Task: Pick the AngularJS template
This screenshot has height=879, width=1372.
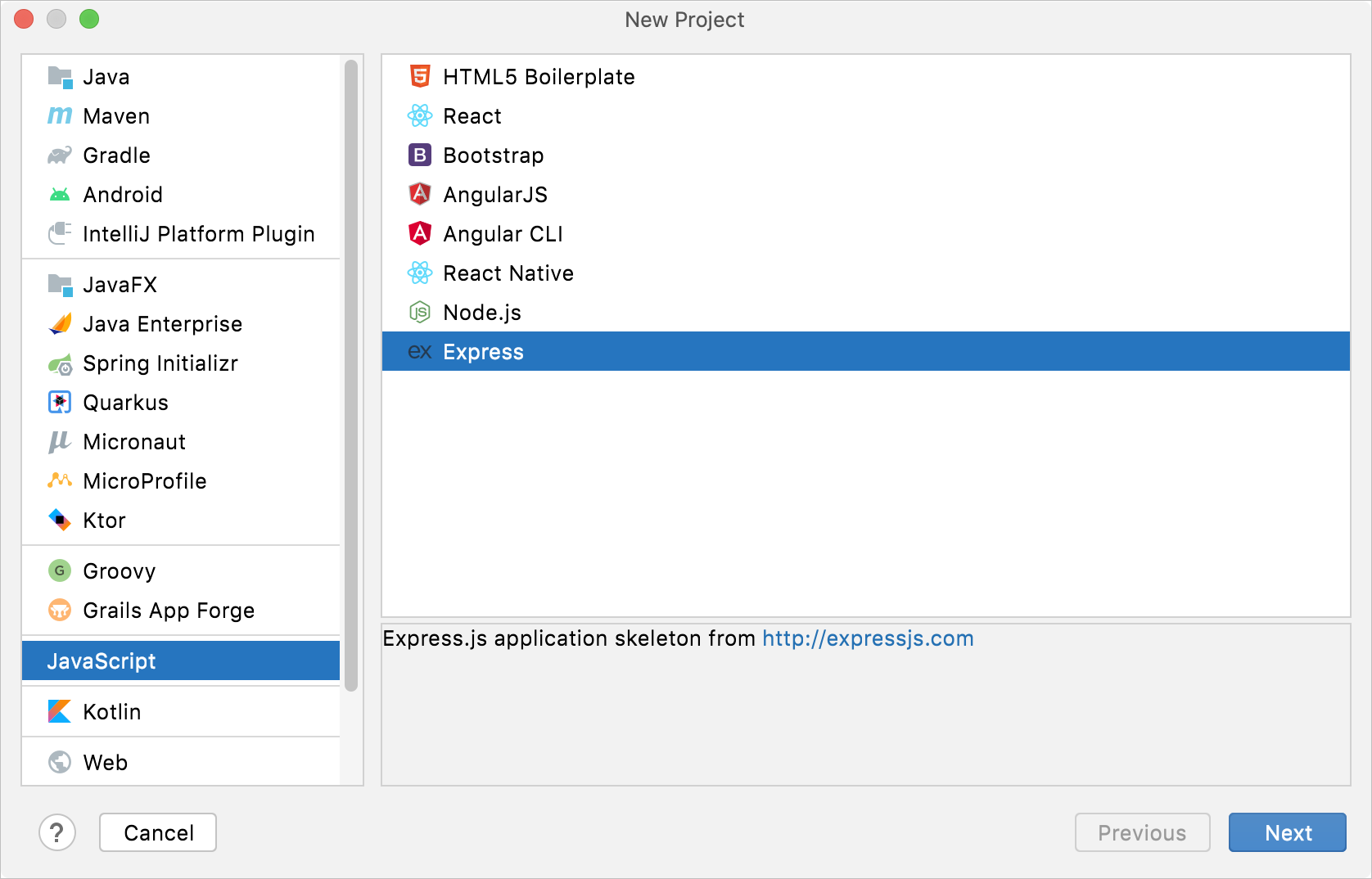Action: [x=866, y=195]
